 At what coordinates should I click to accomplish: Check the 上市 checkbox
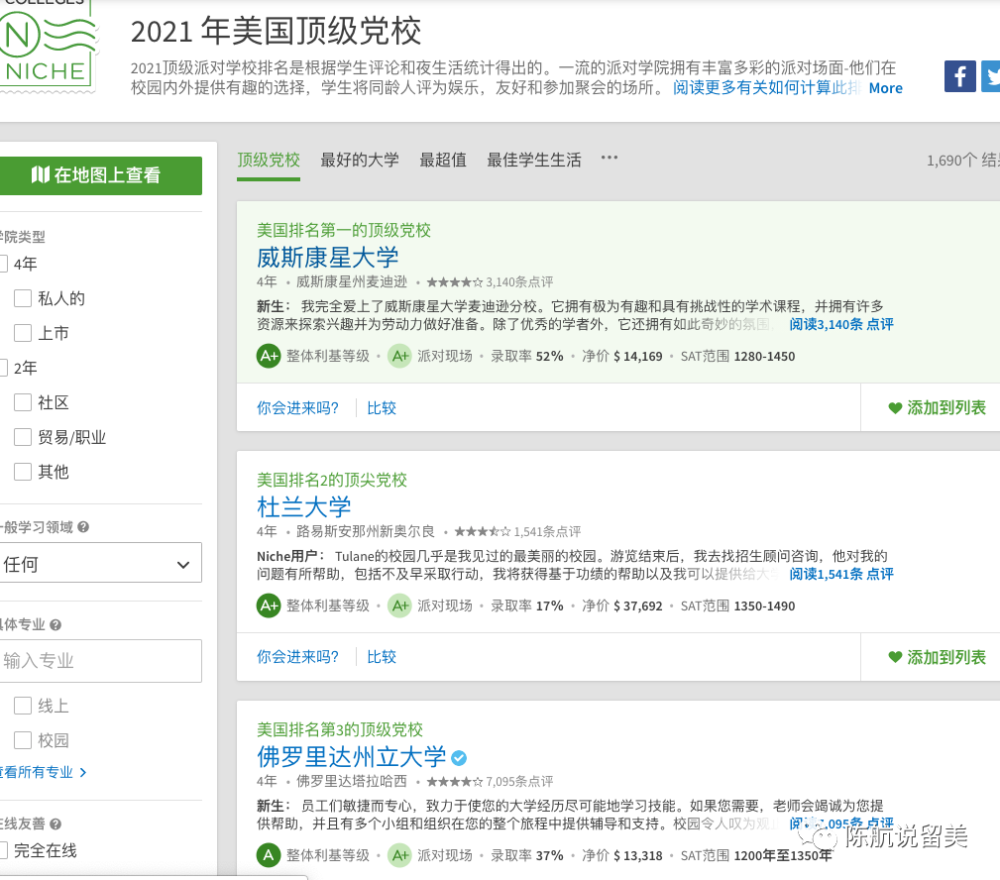(23, 333)
